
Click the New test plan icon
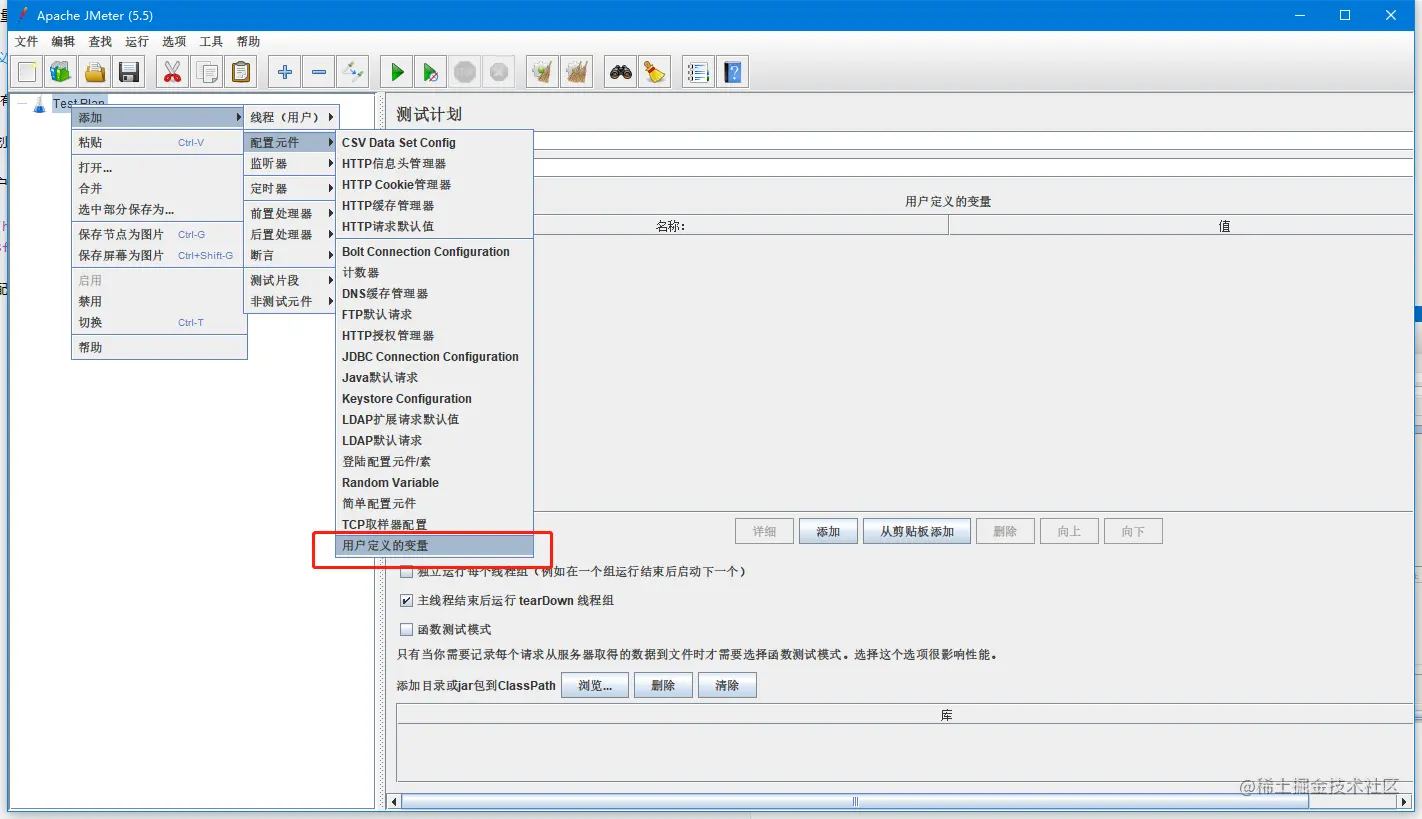point(27,72)
